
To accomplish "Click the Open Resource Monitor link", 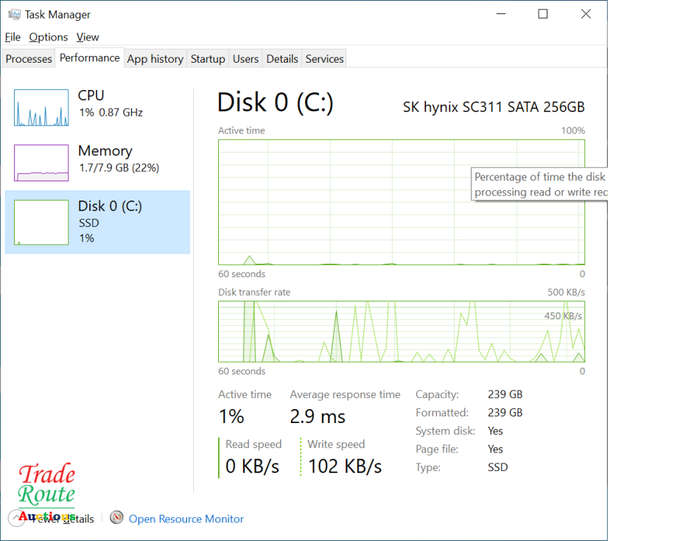I will [186, 519].
